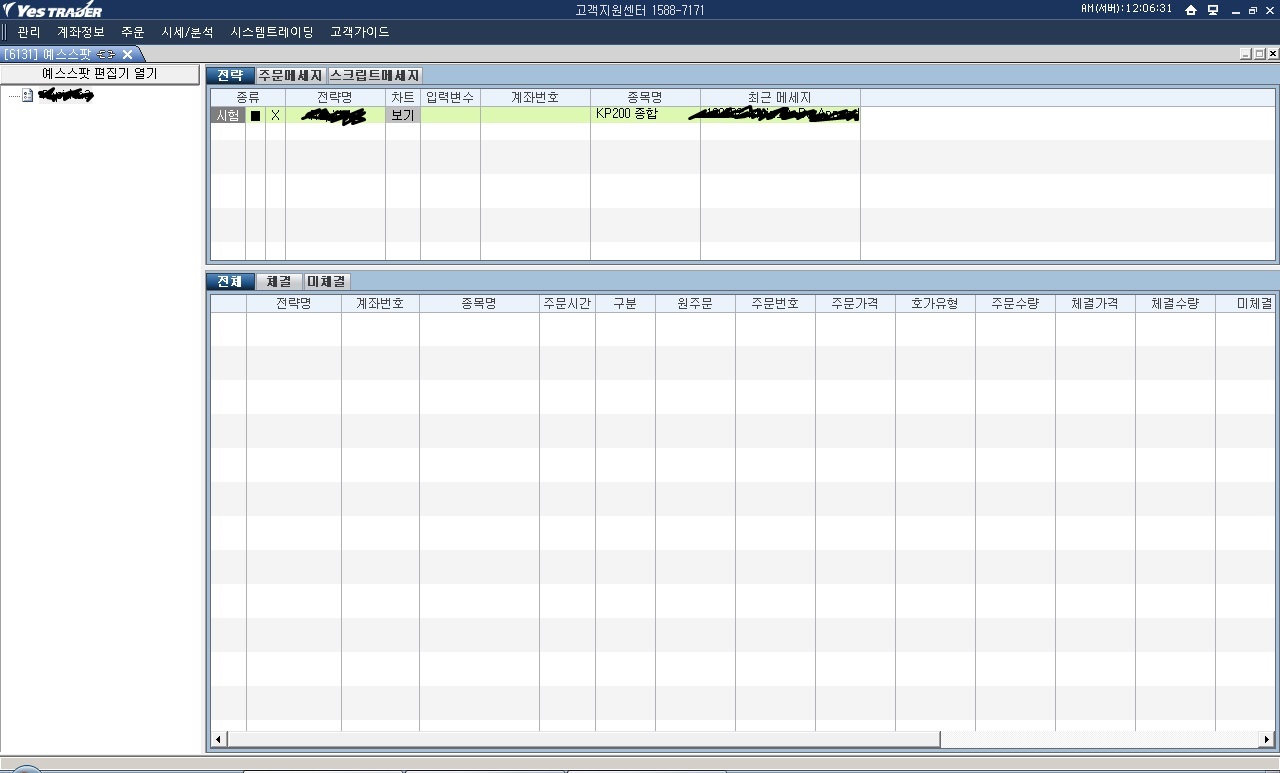Click the 보기 chart button in strategy row
The width and height of the screenshot is (1280, 773).
(x=402, y=115)
